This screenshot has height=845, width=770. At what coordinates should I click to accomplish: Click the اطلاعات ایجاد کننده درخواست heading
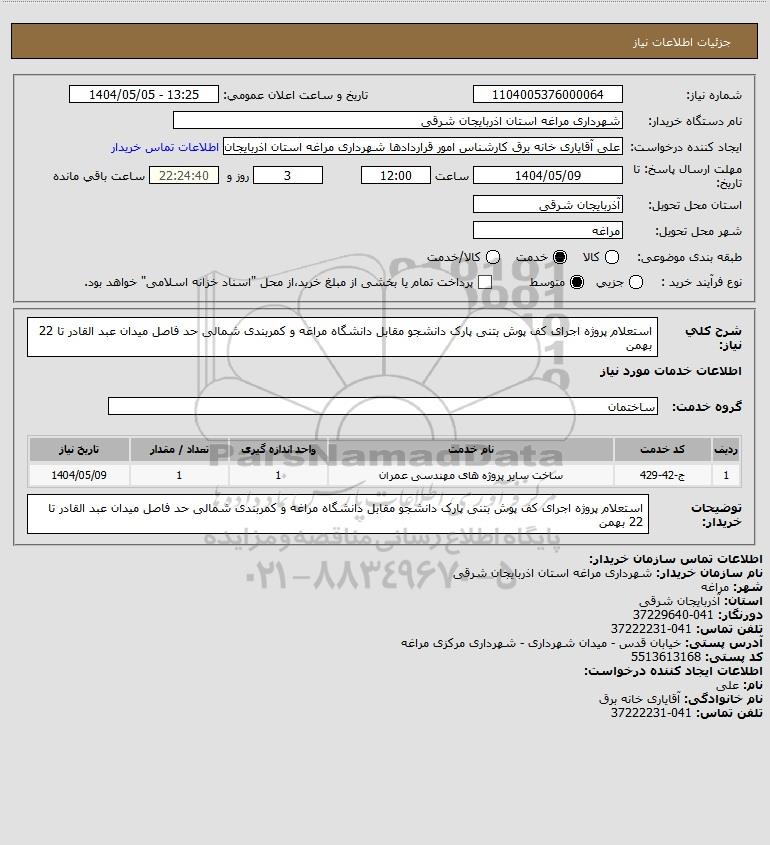tap(673, 671)
